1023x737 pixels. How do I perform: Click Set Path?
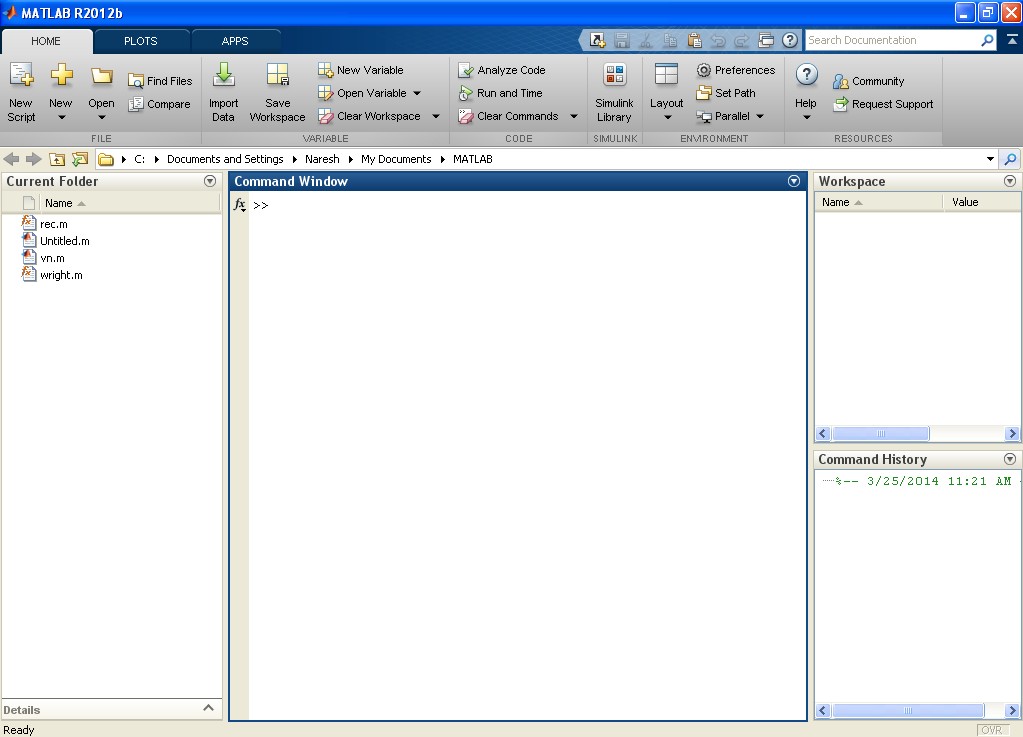[x=725, y=93]
